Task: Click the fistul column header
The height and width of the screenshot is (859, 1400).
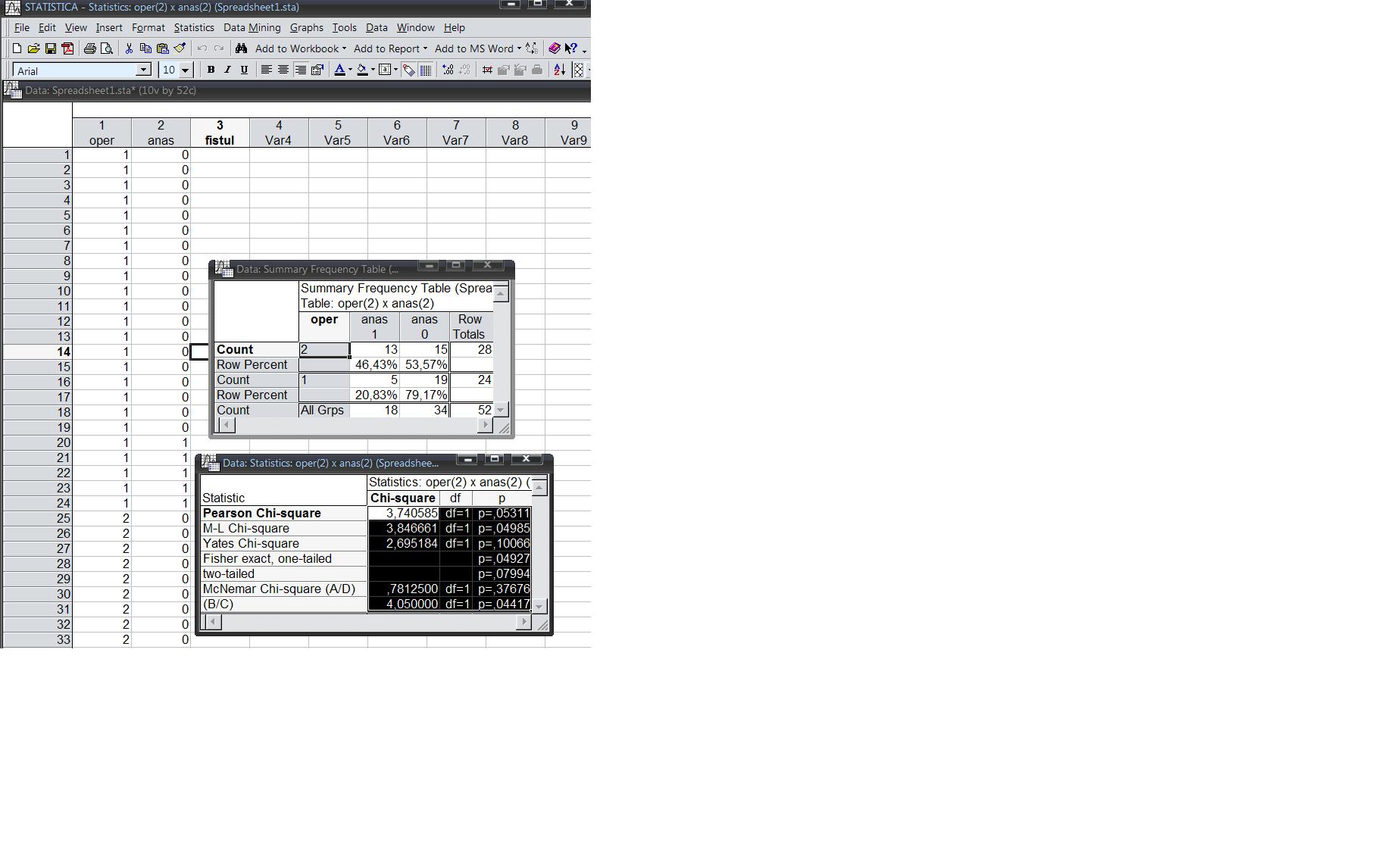Action: click(x=220, y=133)
